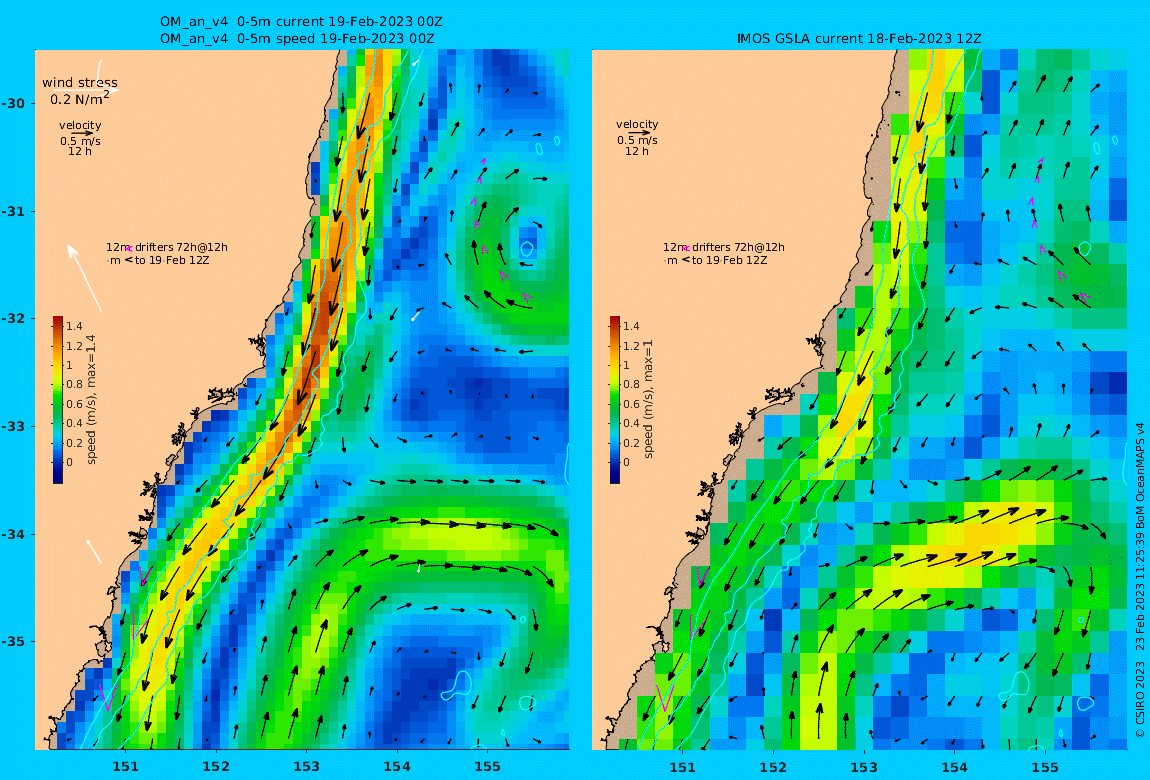1150x780 pixels.
Task: Click the -31 latitude axis label
Action: point(12,211)
